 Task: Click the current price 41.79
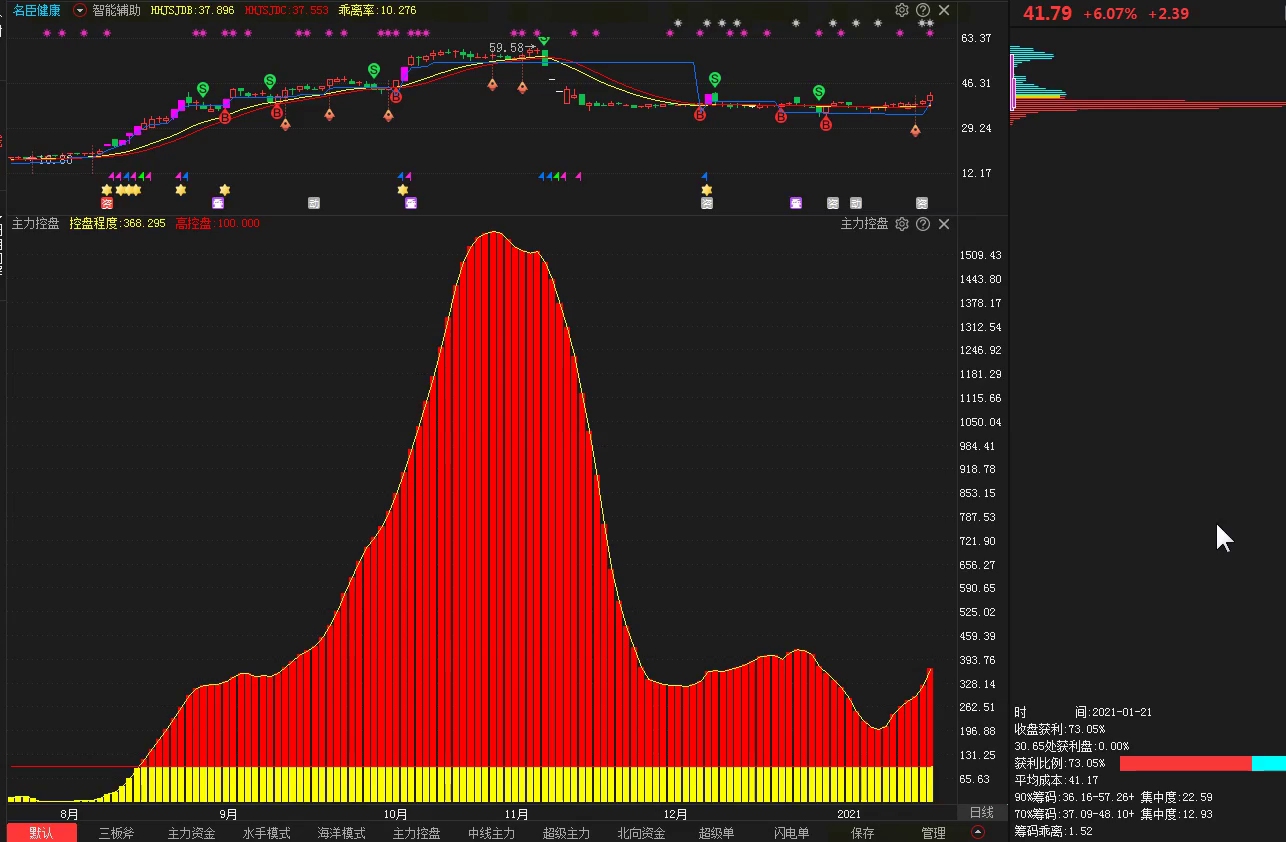[x=1047, y=14]
